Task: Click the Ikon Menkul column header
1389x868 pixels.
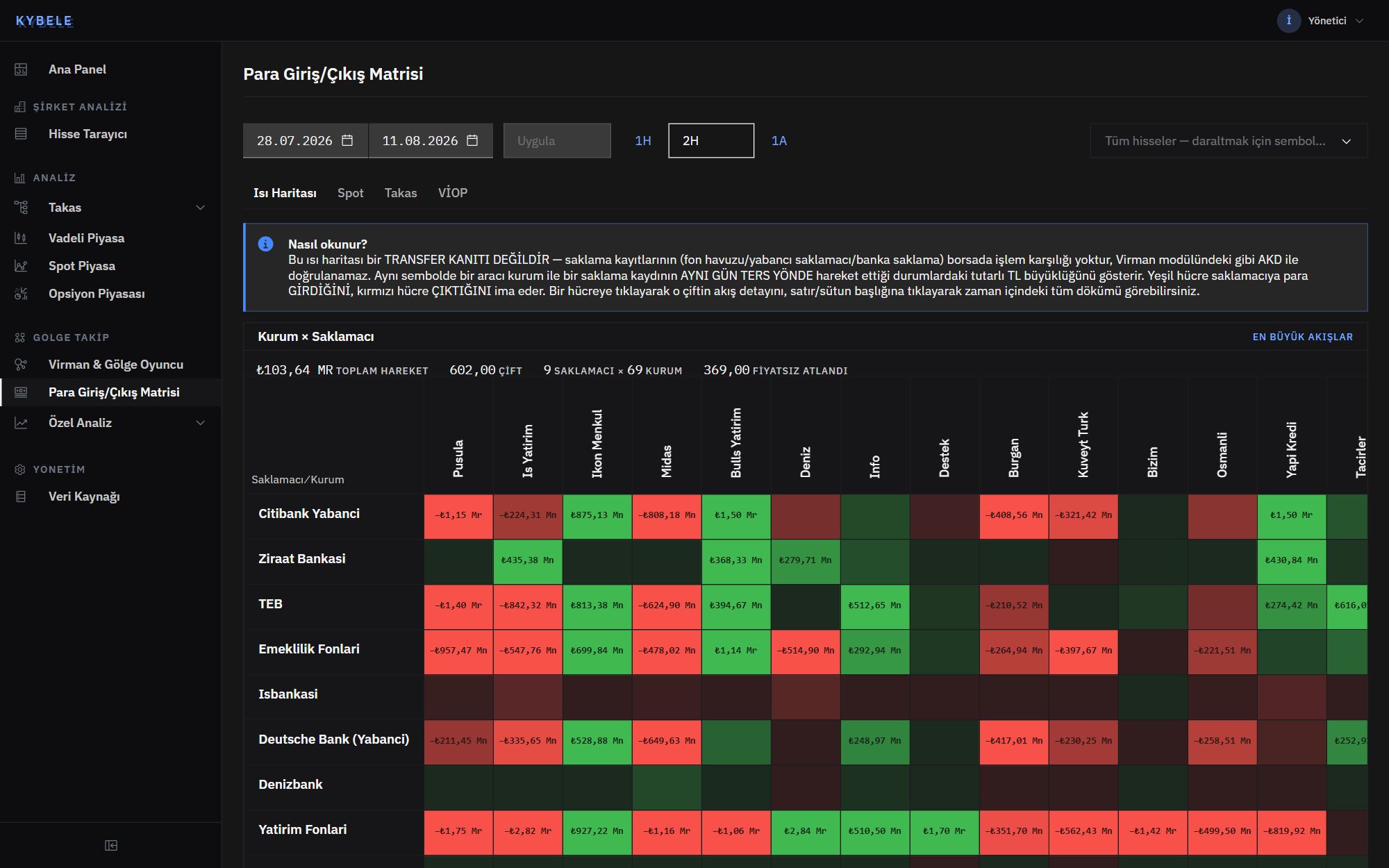Action: [597, 444]
